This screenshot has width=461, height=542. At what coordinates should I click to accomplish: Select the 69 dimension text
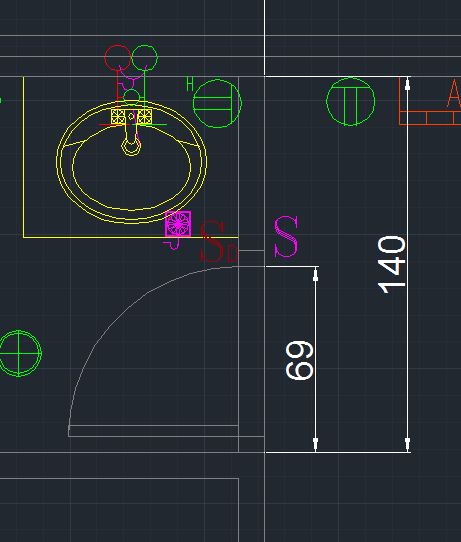coord(299,361)
